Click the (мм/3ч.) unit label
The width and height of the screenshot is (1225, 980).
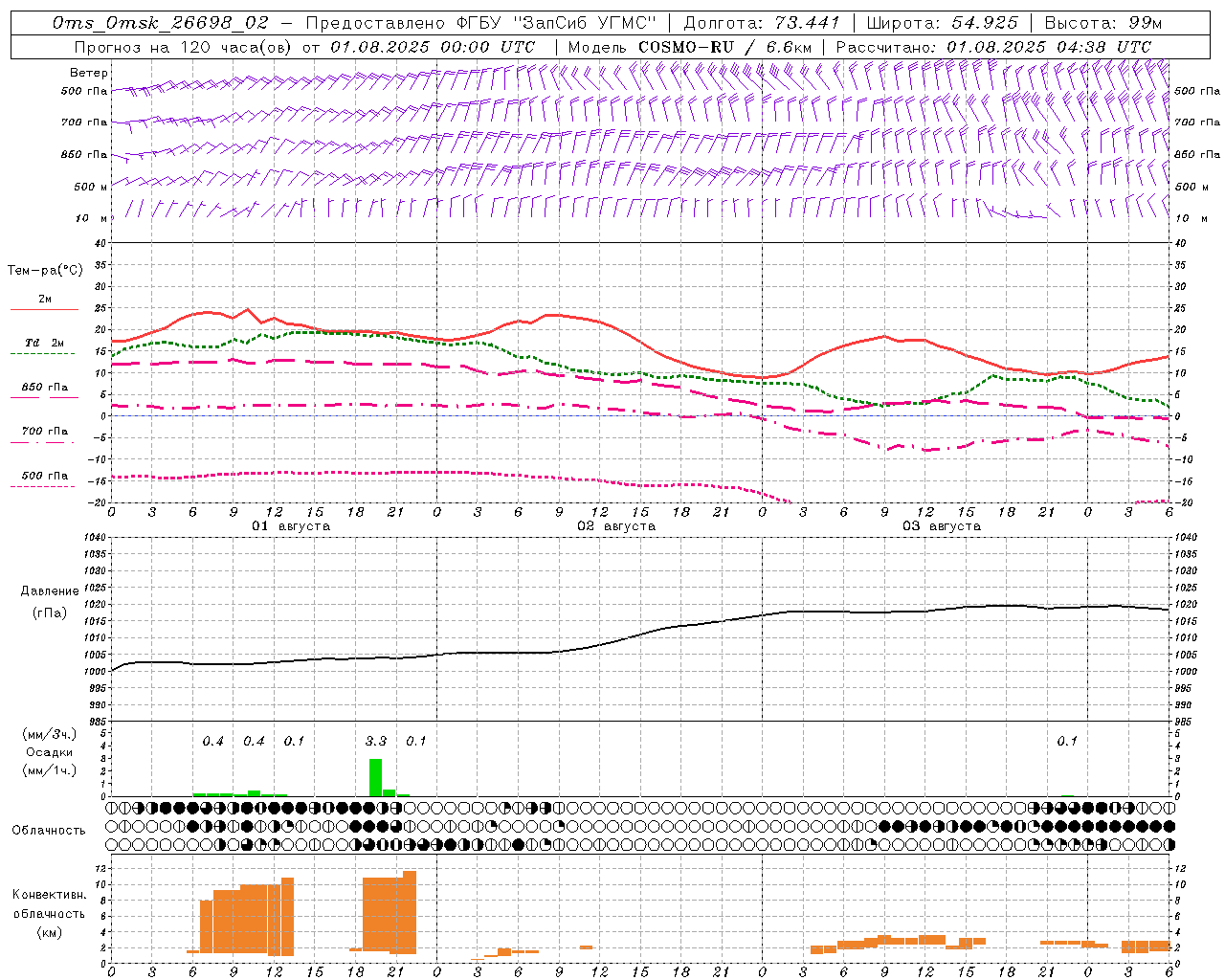pos(49,734)
